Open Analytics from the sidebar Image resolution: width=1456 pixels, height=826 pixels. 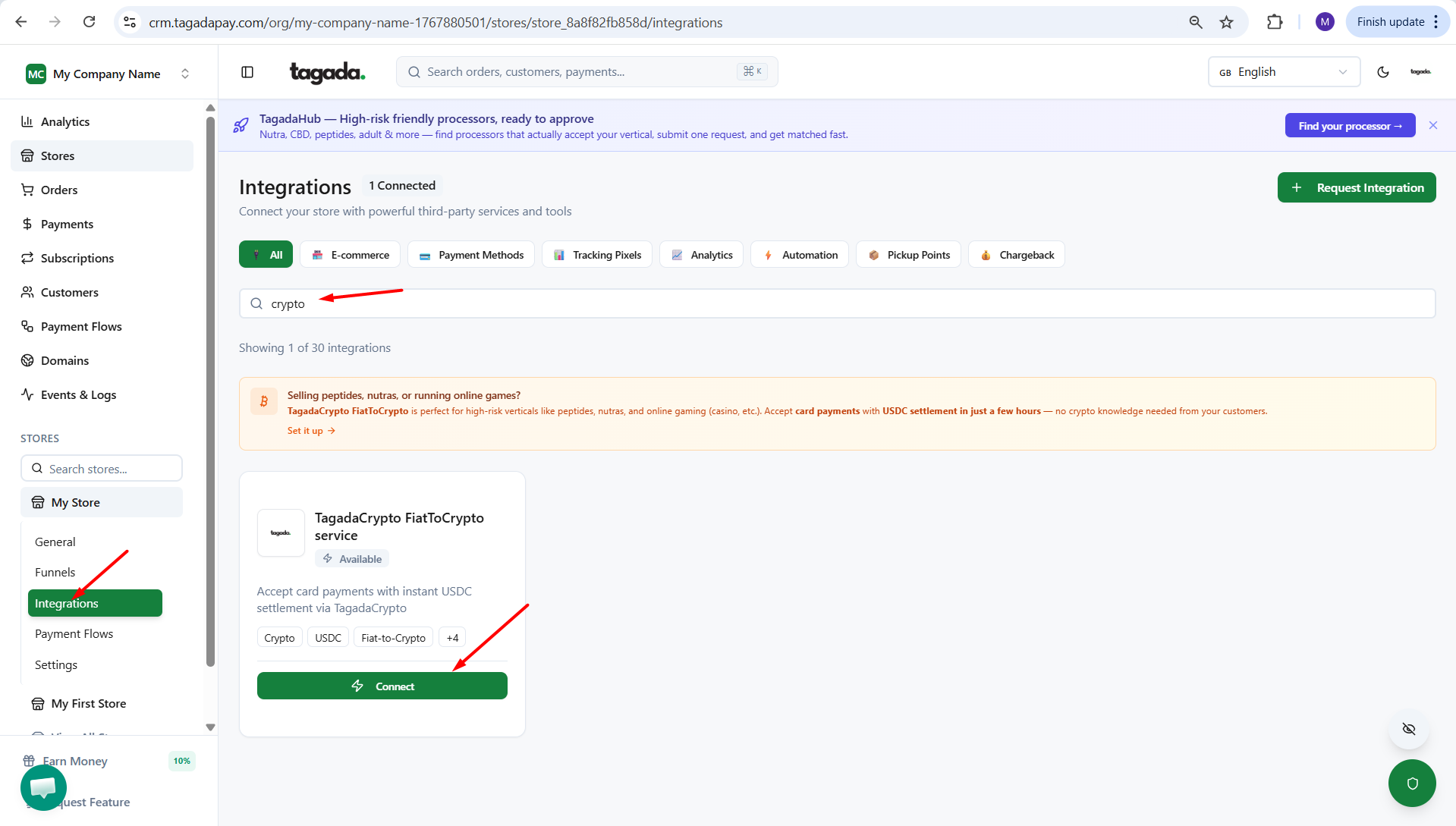tap(65, 121)
